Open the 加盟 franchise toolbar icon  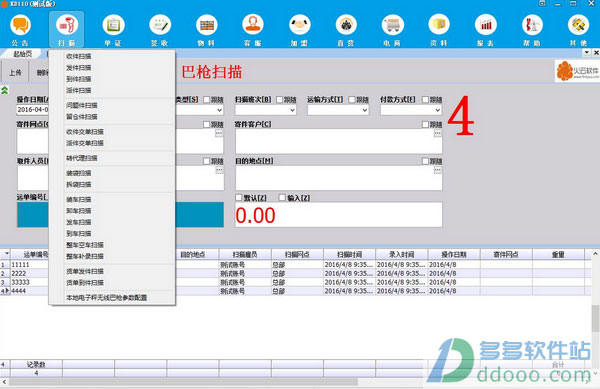coord(300,29)
